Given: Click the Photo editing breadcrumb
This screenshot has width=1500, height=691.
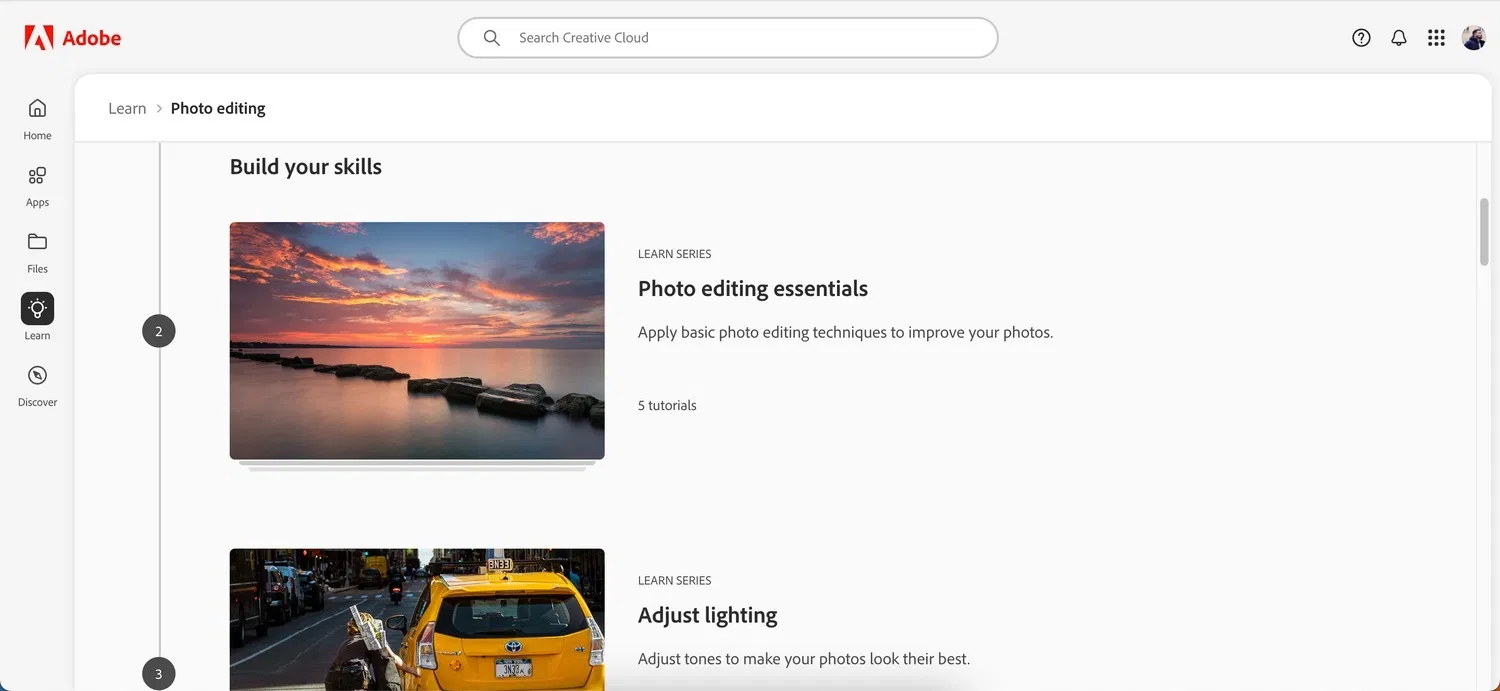Looking at the screenshot, I should coord(218,108).
